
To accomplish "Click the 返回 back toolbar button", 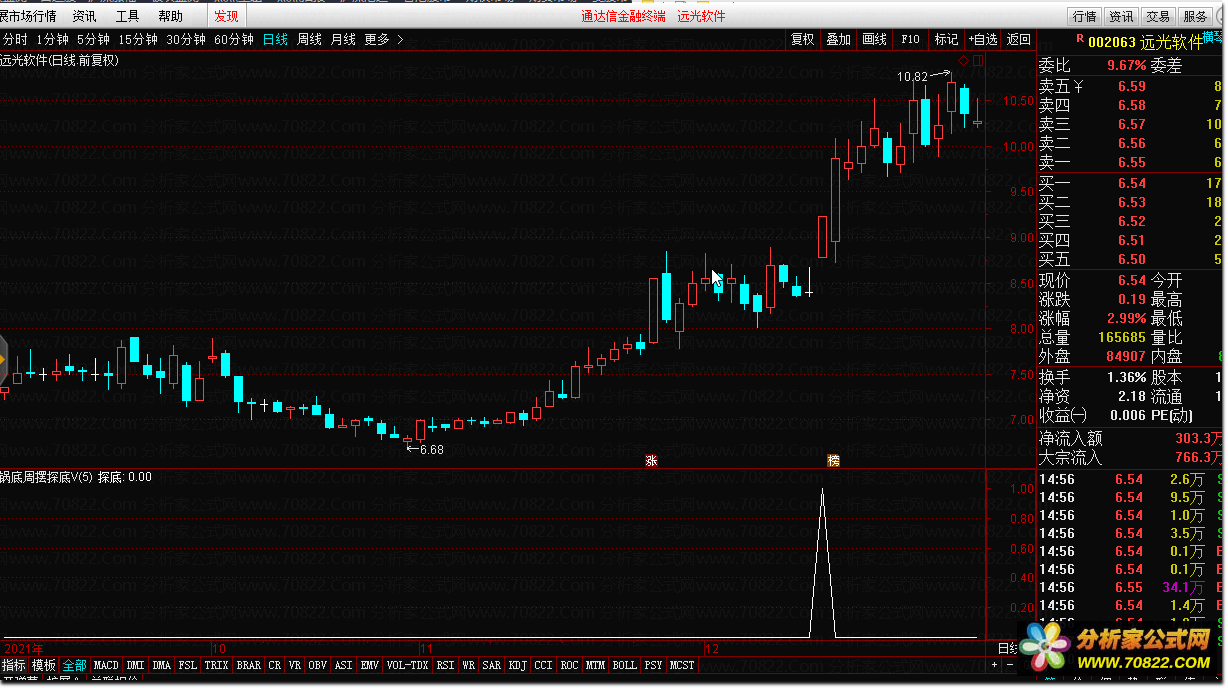I will [x=1019, y=40].
